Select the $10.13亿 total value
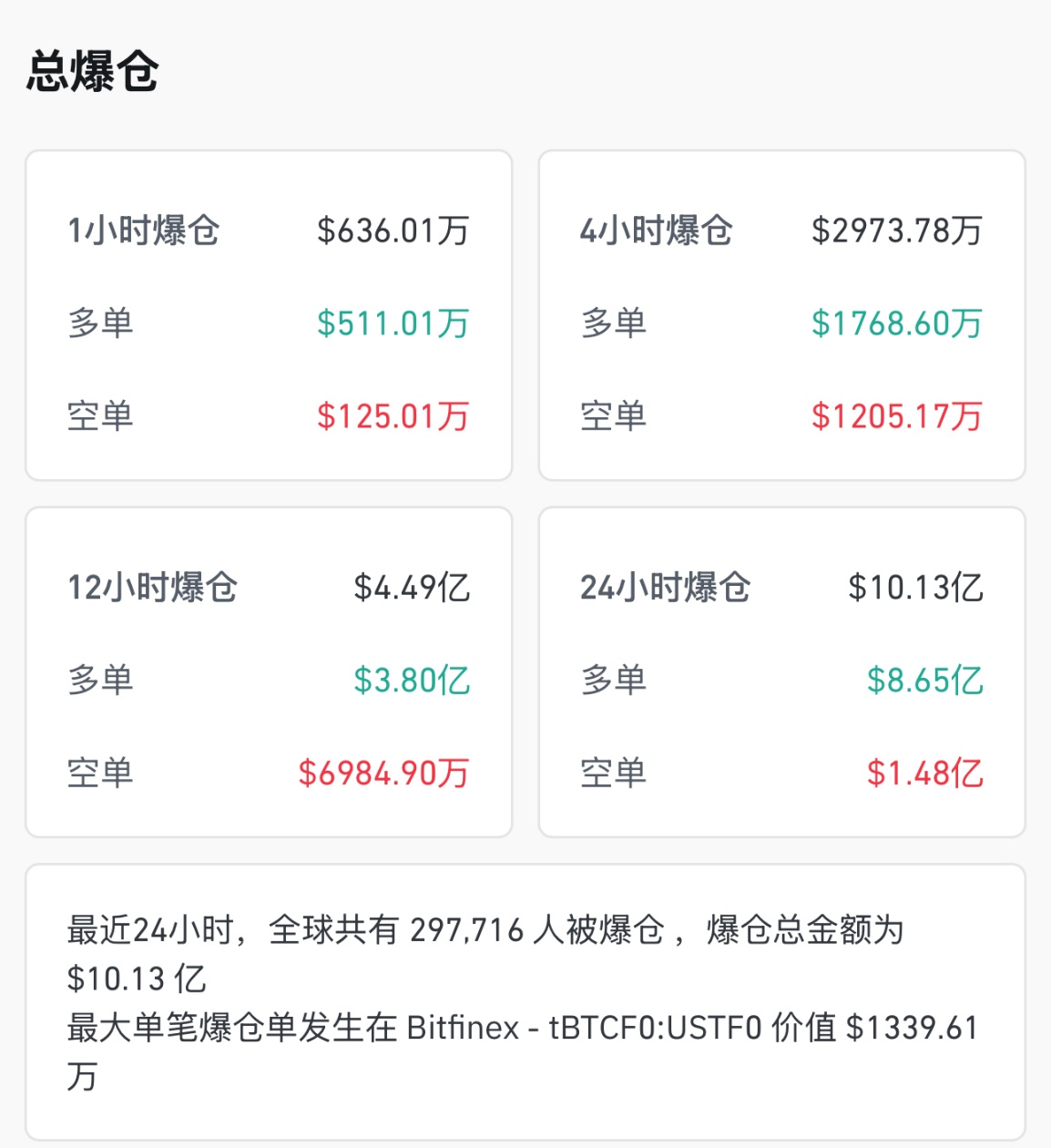The image size is (1051, 1148). [x=915, y=588]
